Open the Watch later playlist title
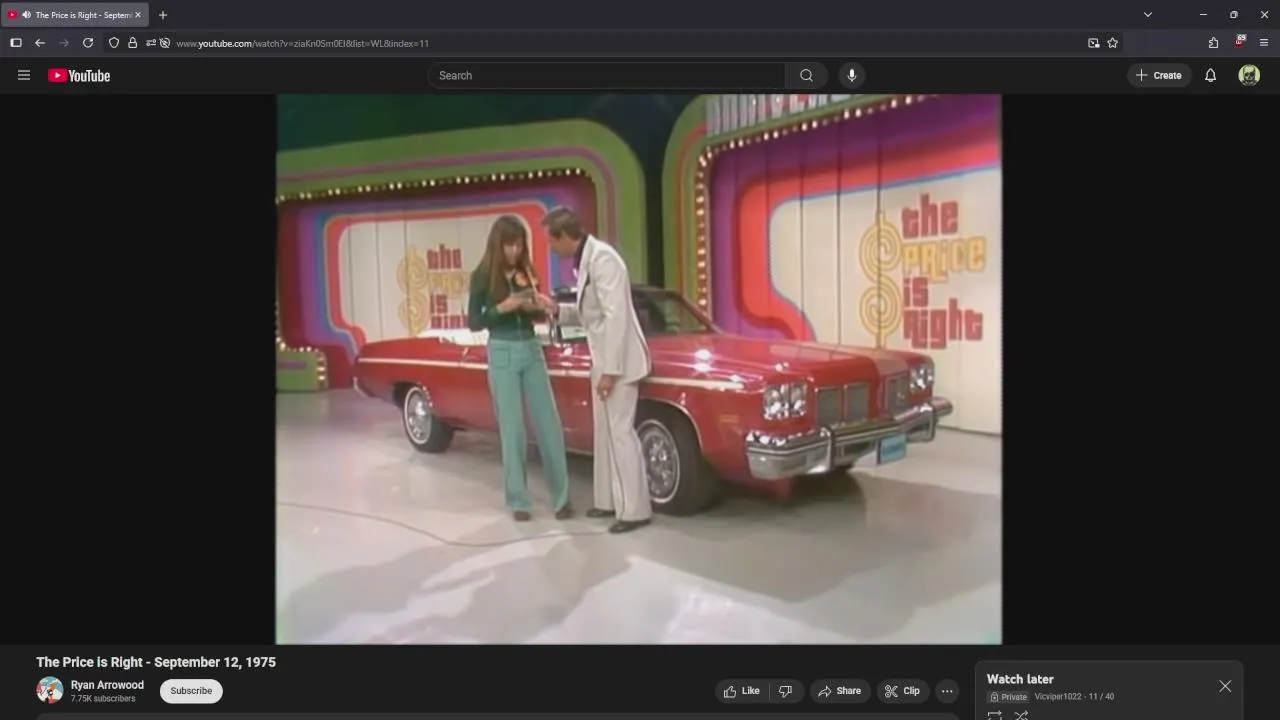The width and height of the screenshot is (1280, 720). tap(1020, 679)
